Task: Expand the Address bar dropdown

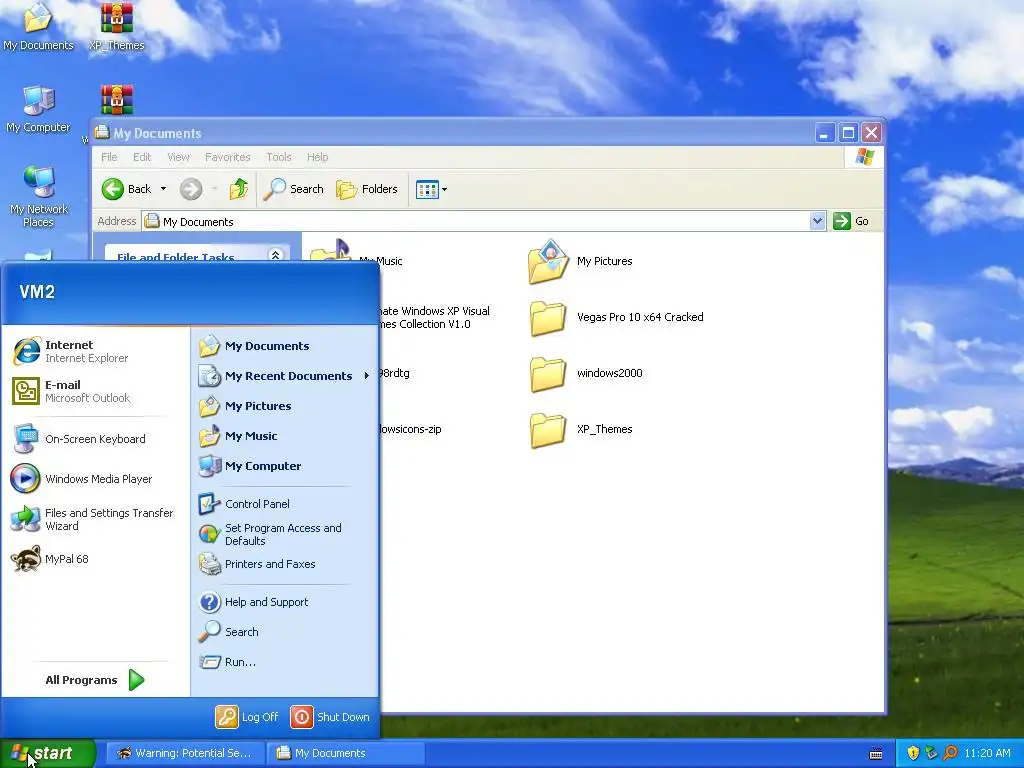Action: point(817,221)
